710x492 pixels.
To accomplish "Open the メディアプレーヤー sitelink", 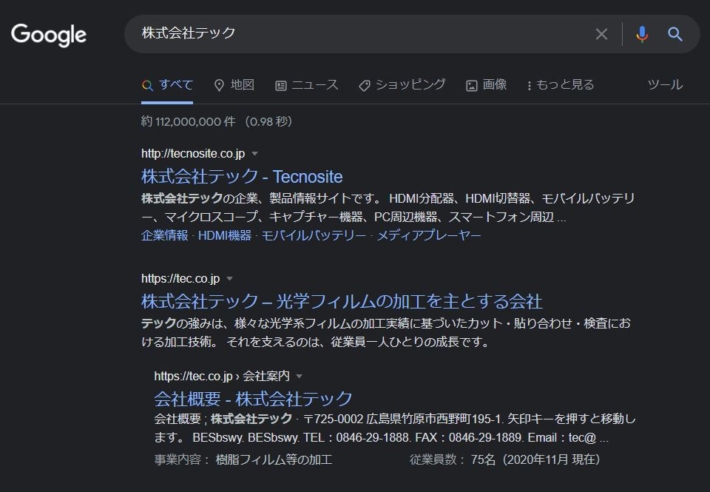I will (429, 235).
